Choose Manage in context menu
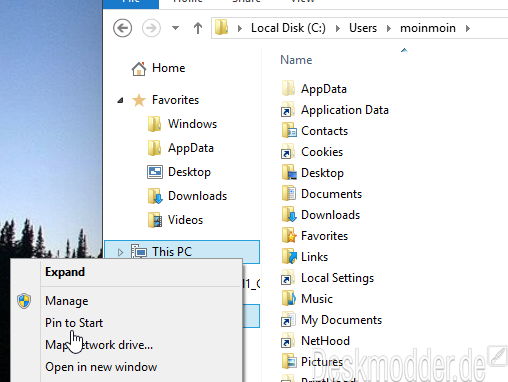This screenshot has width=508, height=382. pos(67,301)
